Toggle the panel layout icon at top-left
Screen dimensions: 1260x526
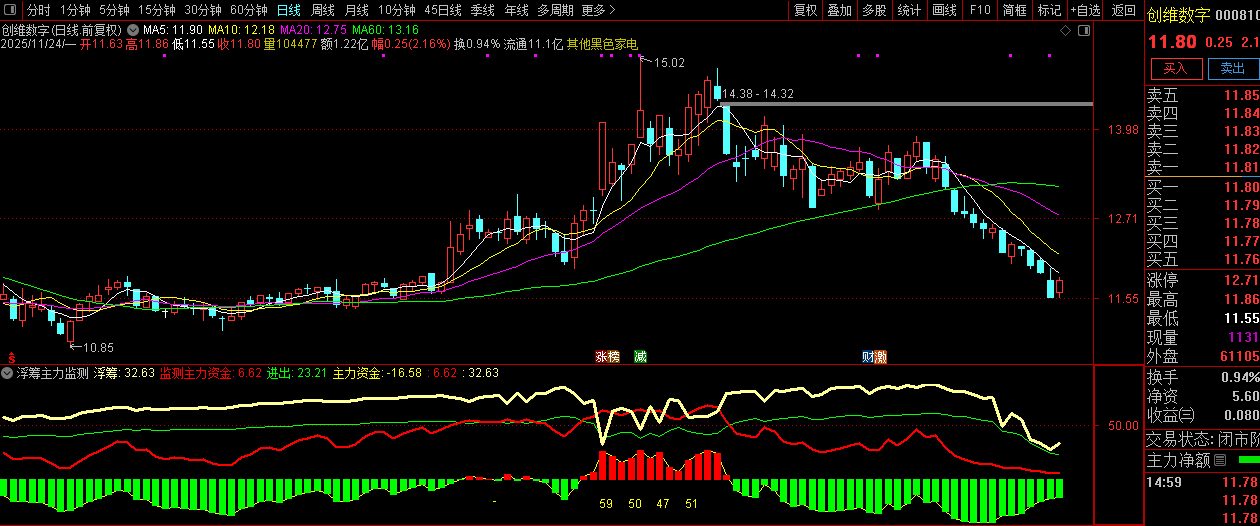[11, 10]
